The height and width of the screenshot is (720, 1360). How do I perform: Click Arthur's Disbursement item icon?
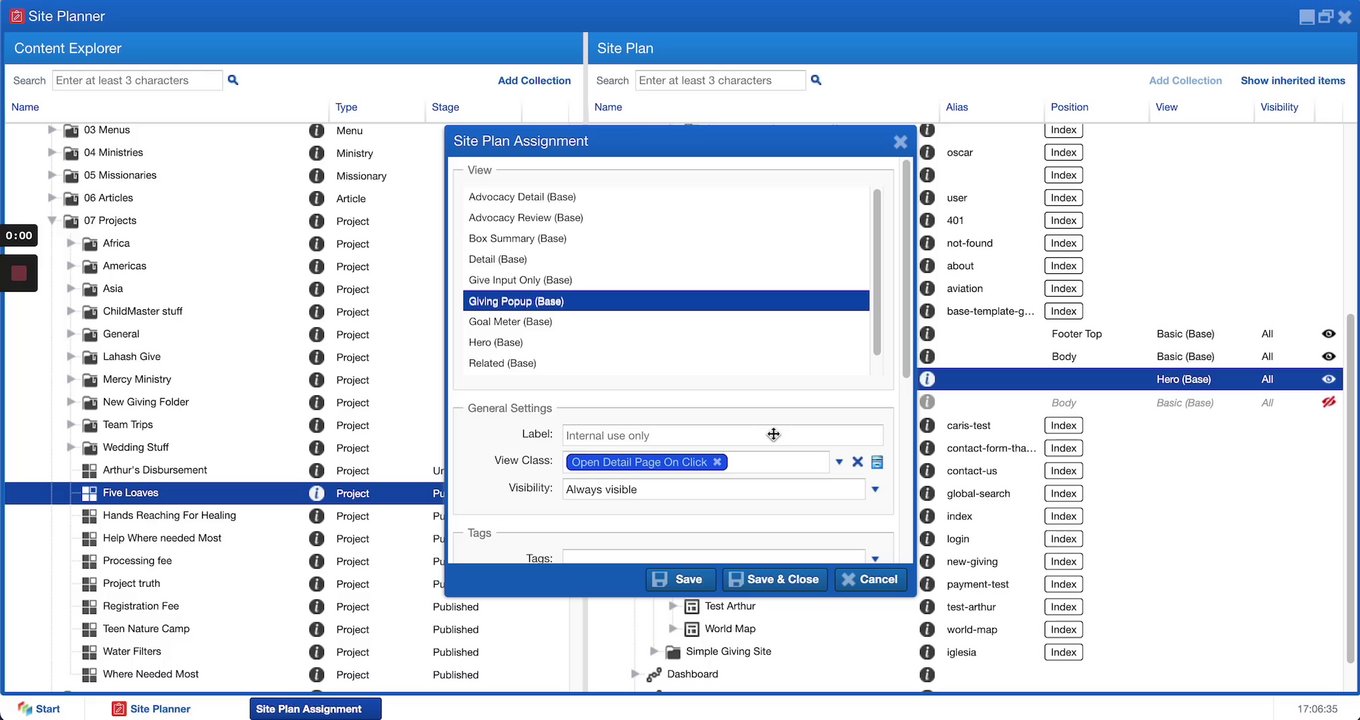click(89, 470)
